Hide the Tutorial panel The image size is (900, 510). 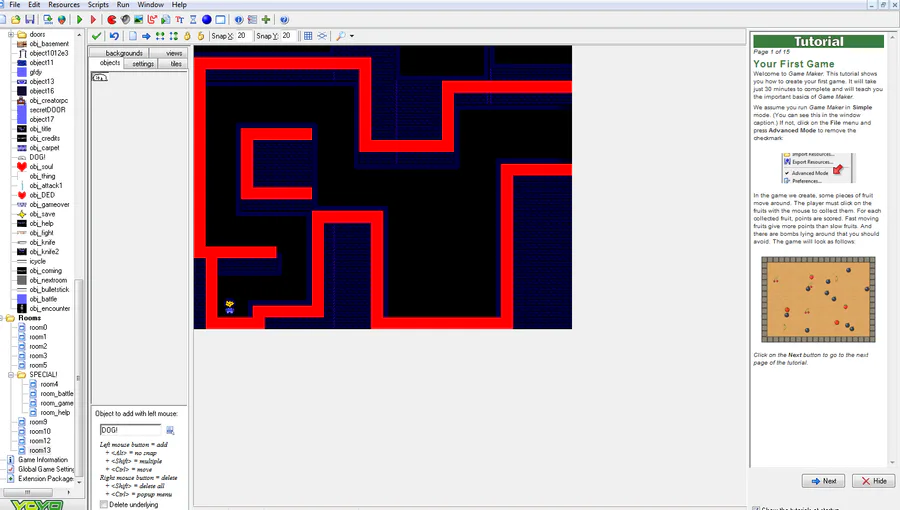[874, 481]
